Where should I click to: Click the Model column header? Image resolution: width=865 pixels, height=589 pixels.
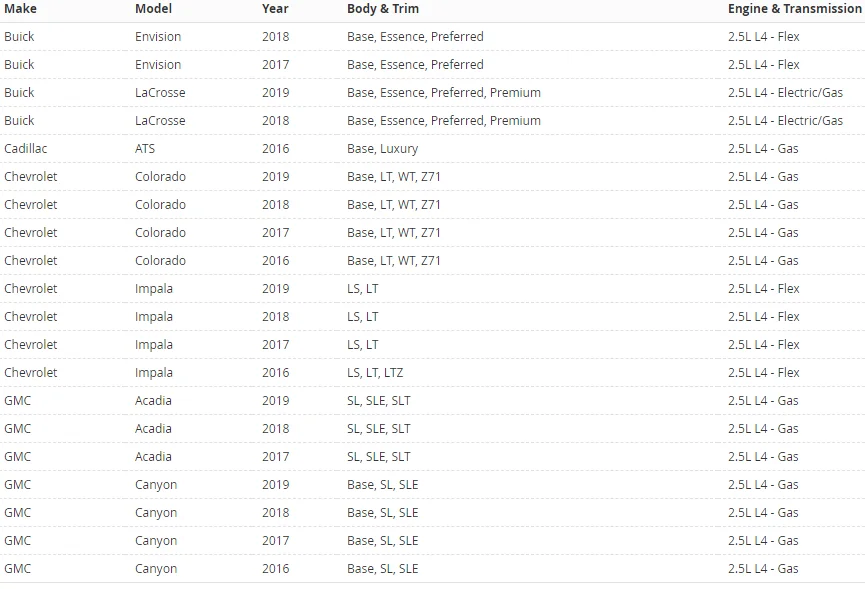153,9
